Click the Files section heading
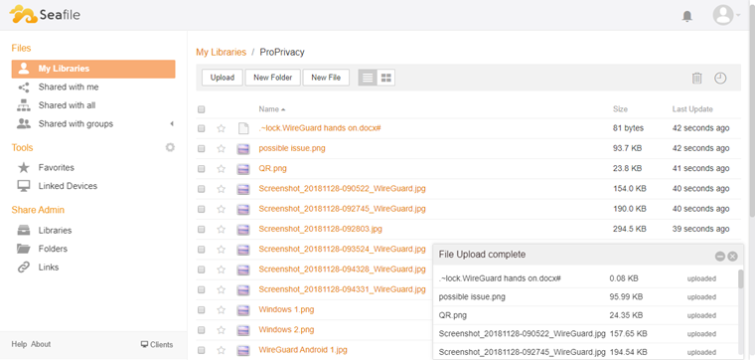Image resolution: width=755 pixels, height=360 pixels. 21,48
